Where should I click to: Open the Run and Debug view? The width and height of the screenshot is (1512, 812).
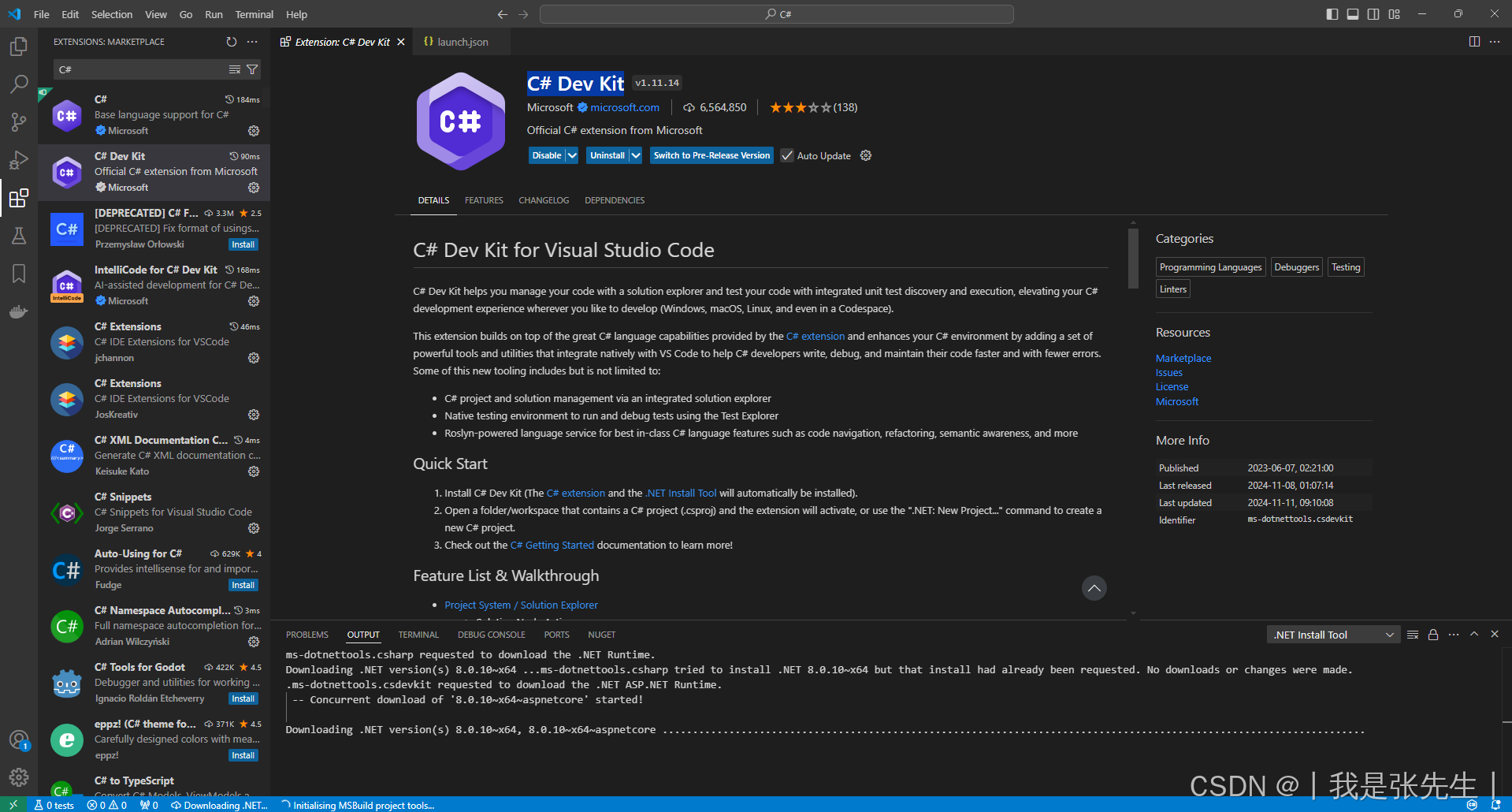(19, 160)
